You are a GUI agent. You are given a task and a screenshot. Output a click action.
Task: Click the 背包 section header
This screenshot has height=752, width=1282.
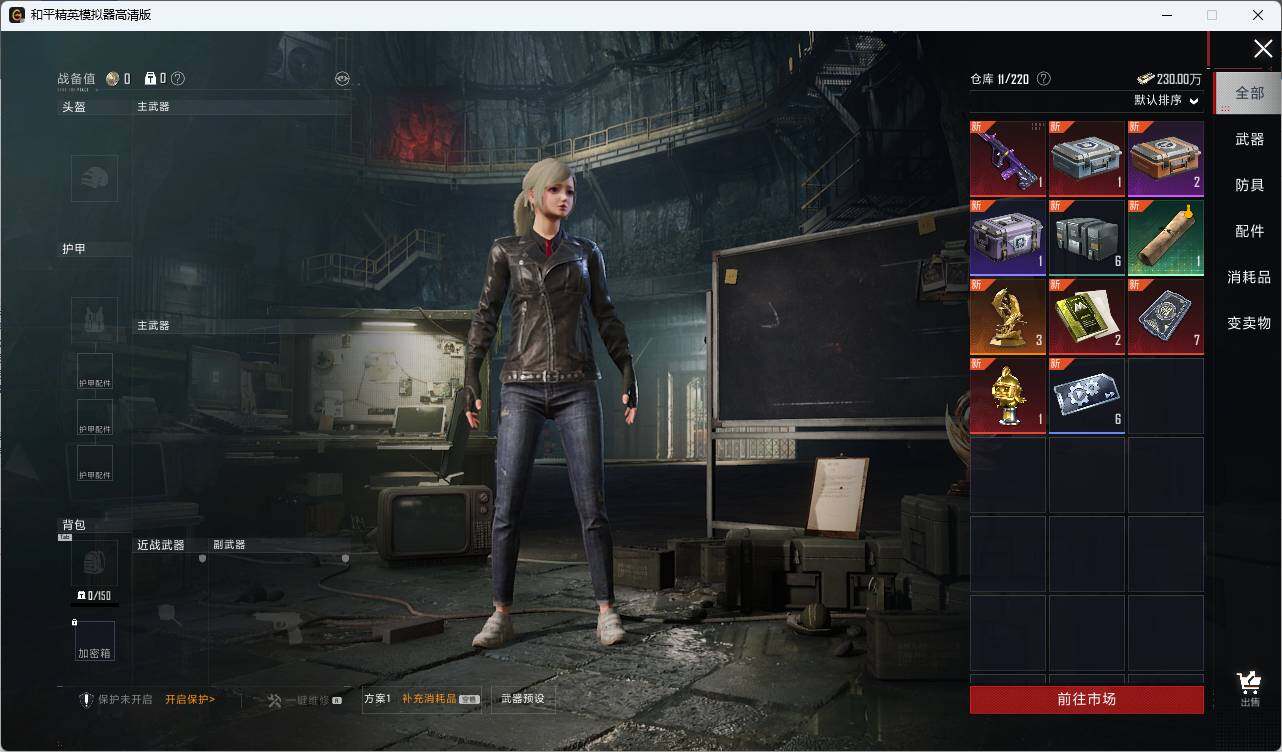(x=74, y=525)
